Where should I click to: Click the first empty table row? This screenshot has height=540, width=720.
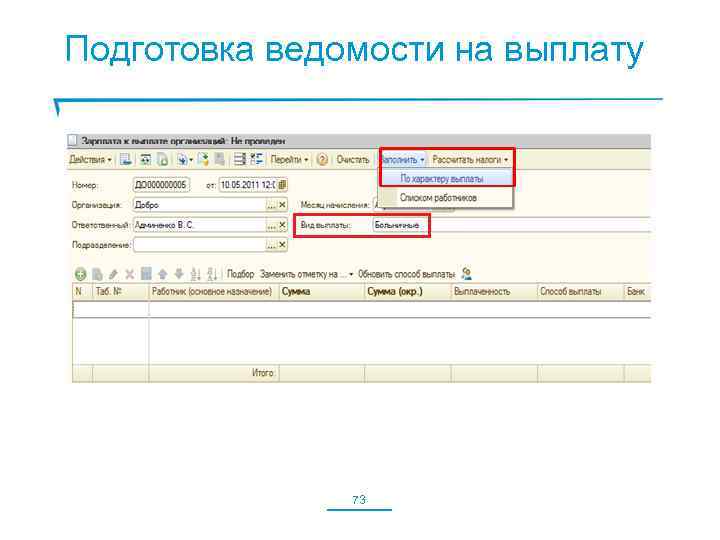[362, 309]
